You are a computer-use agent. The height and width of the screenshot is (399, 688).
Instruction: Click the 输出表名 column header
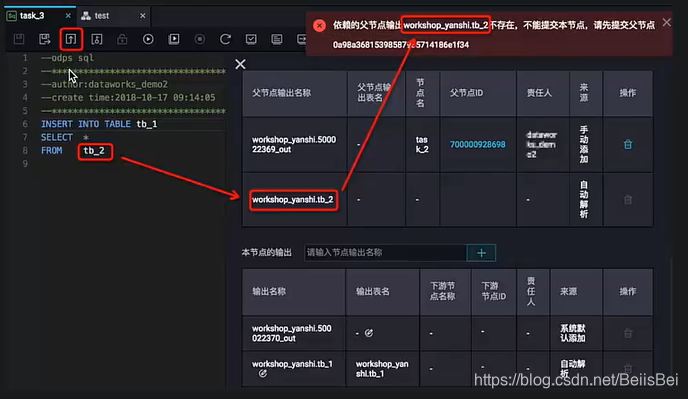373,291
